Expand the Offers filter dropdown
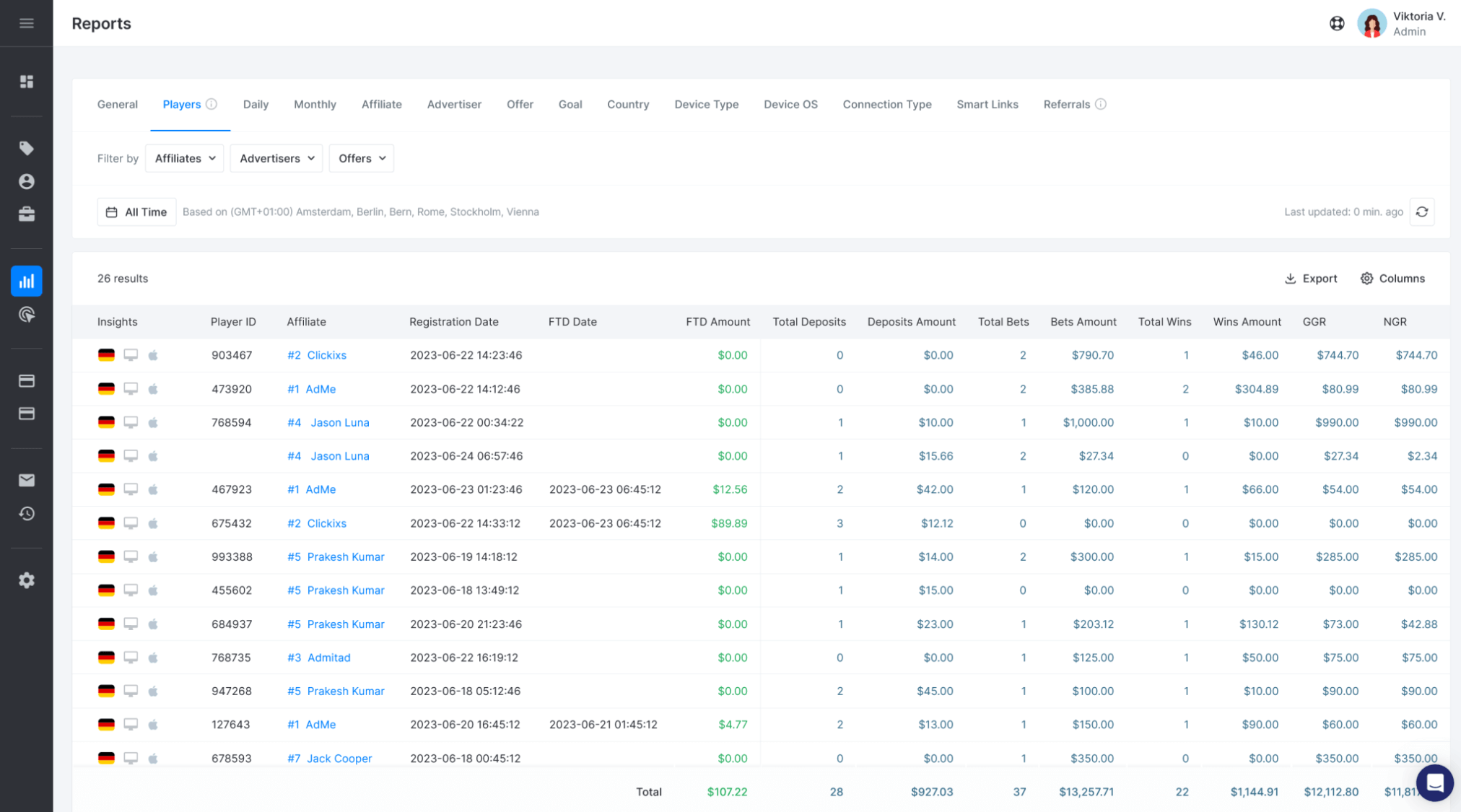Screen dimensions: 1461x812 click(360, 158)
